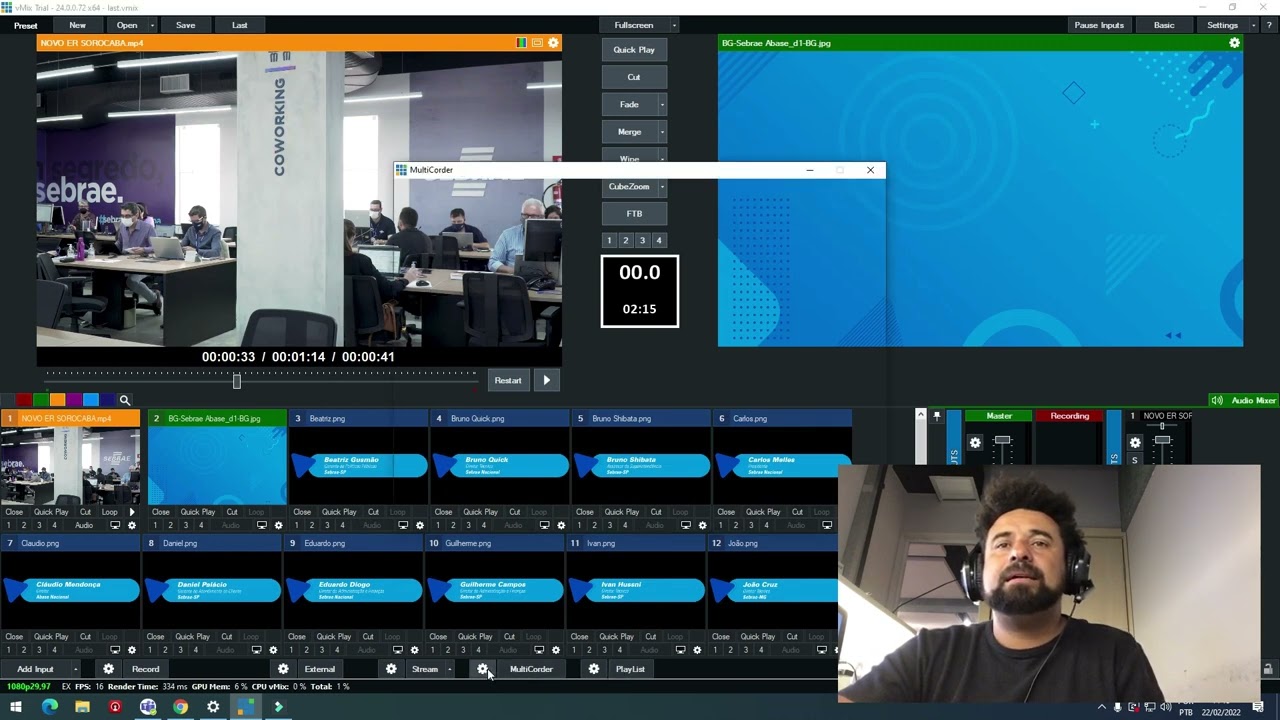The image size is (1280, 720).
Task: Pin the audio mixer panel
Action: point(937,416)
